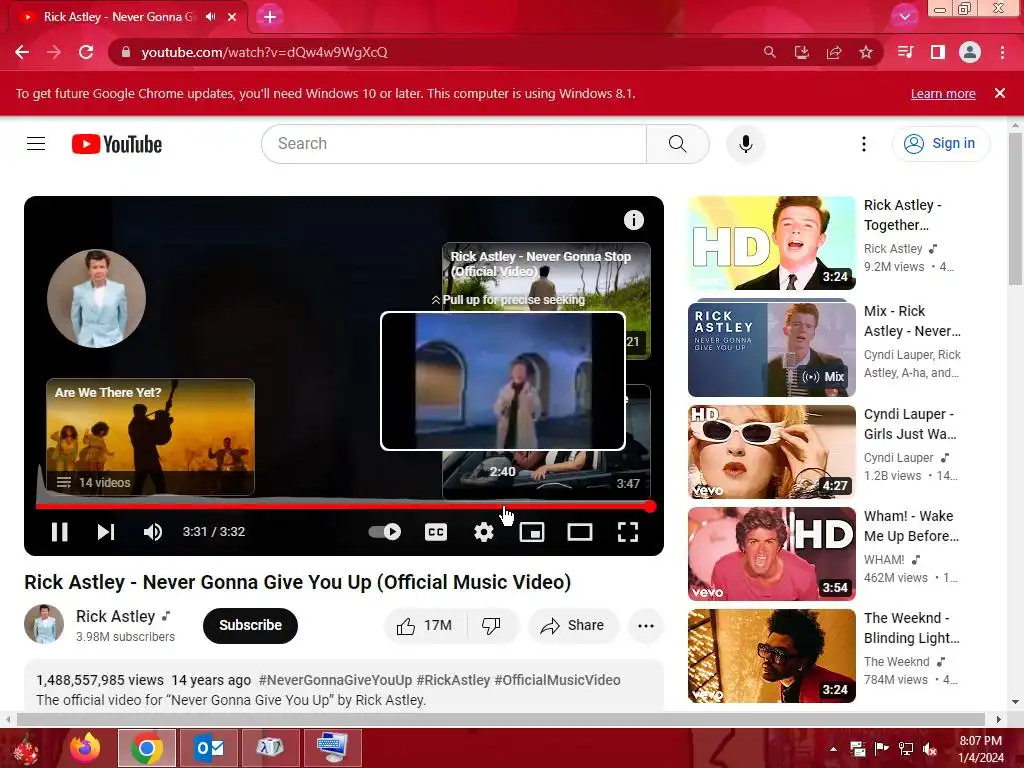Open more actions ellipsis below video

[645, 626]
